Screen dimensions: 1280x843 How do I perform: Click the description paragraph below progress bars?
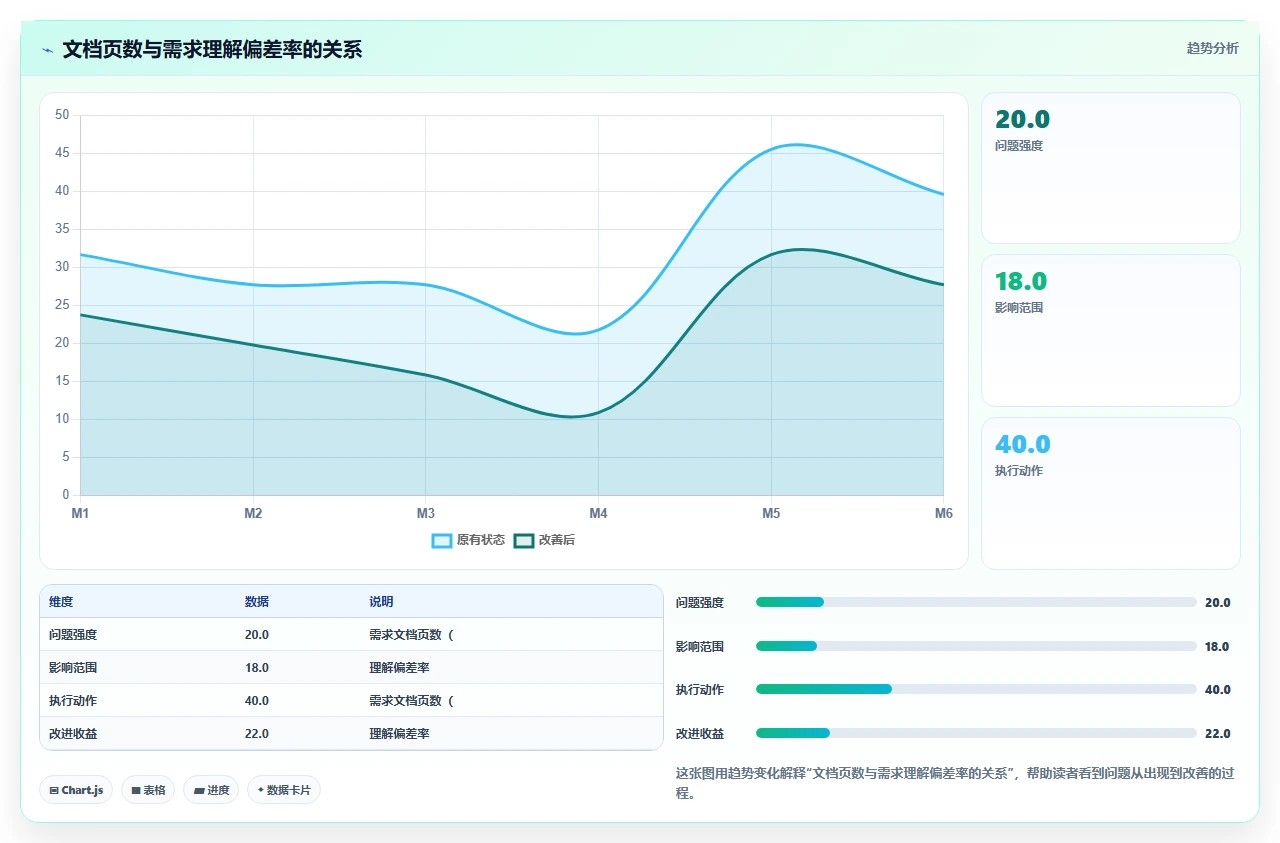957,783
